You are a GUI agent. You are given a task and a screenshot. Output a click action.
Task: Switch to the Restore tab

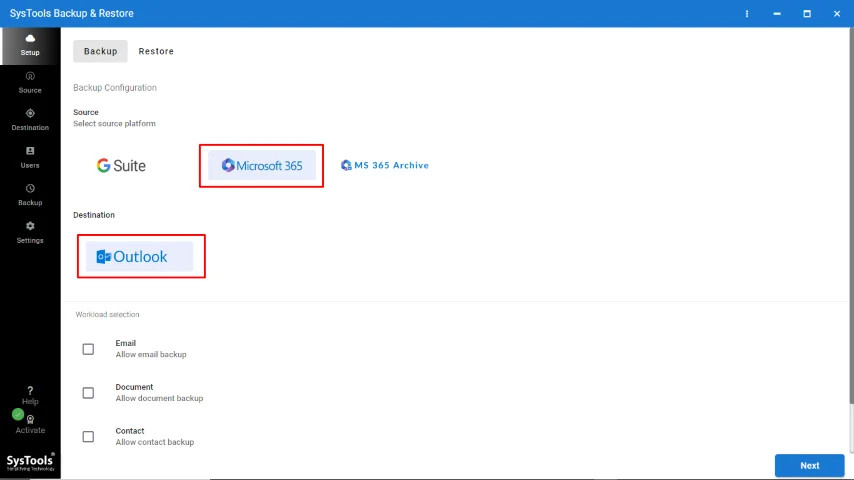click(x=156, y=51)
